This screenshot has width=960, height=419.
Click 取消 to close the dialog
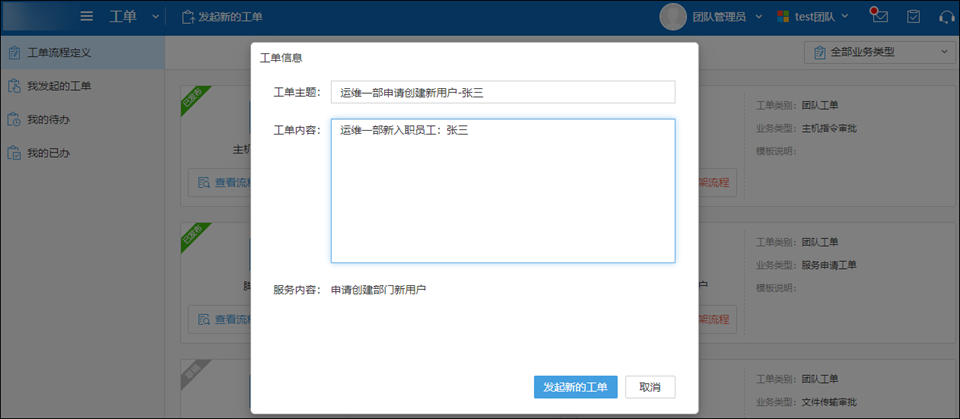pyautogui.click(x=650, y=387)
